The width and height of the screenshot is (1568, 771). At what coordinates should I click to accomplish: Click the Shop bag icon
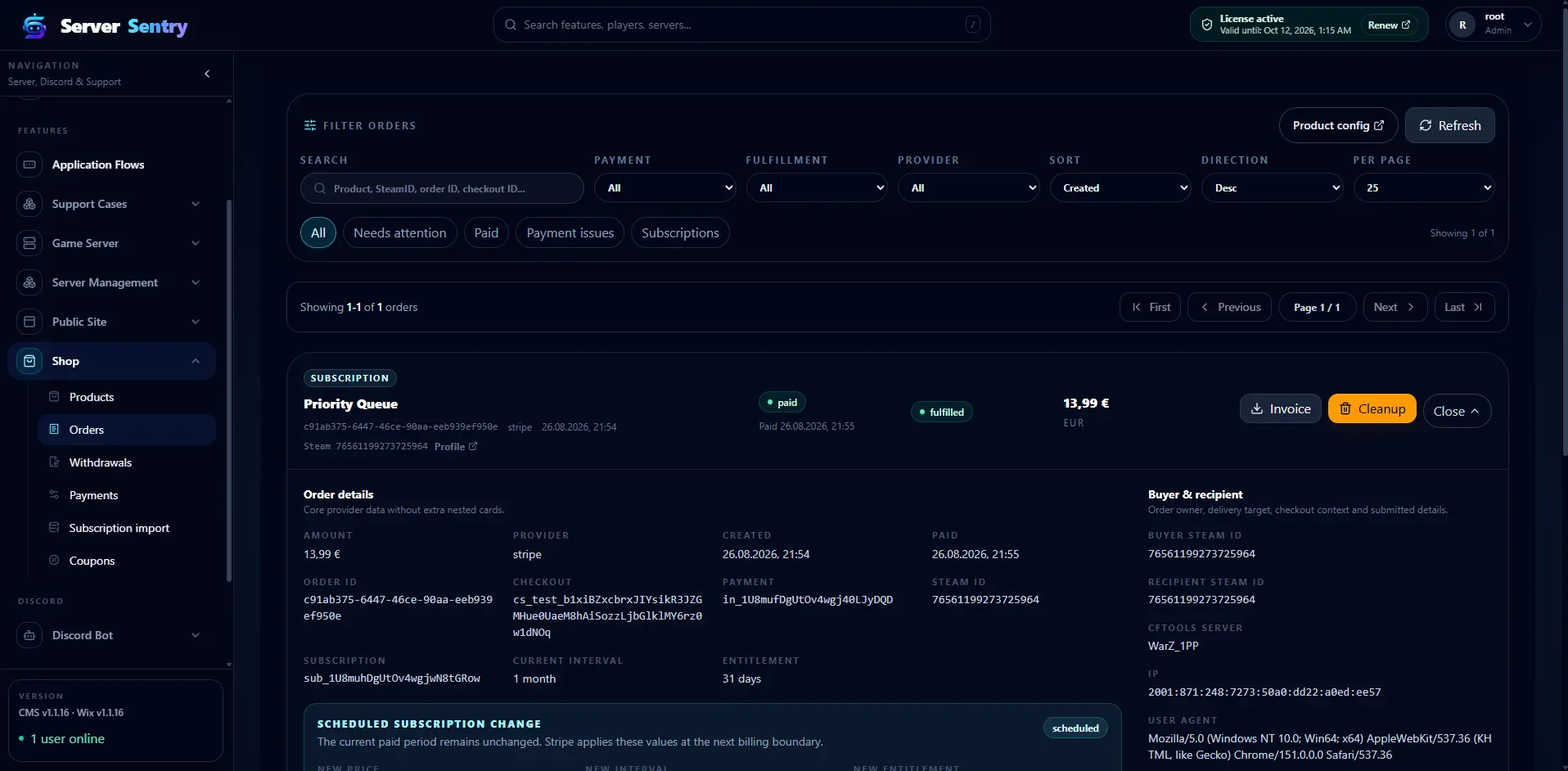[29, 361]
